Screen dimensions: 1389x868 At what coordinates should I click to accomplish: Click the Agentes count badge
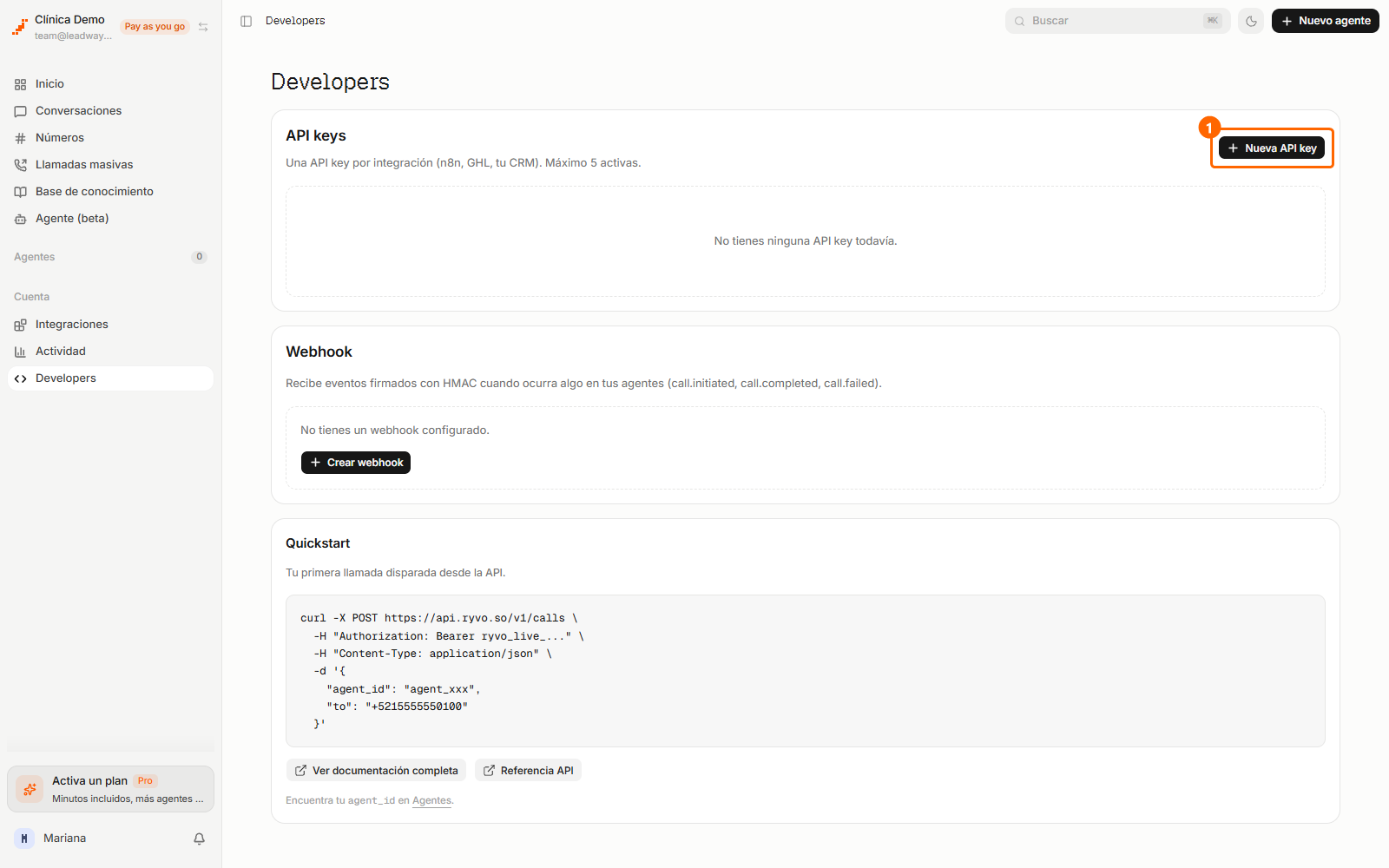pos(199,257)
